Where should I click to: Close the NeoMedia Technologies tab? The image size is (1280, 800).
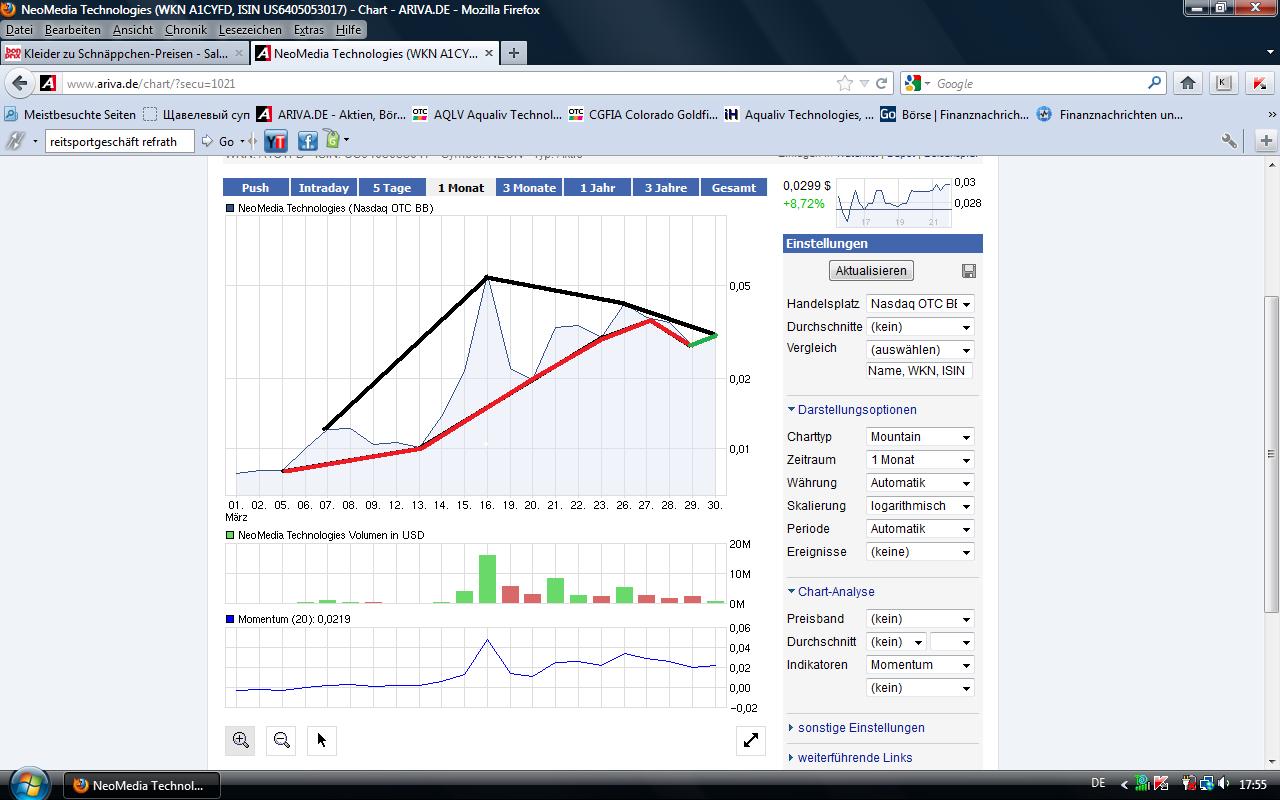point(489,53)
